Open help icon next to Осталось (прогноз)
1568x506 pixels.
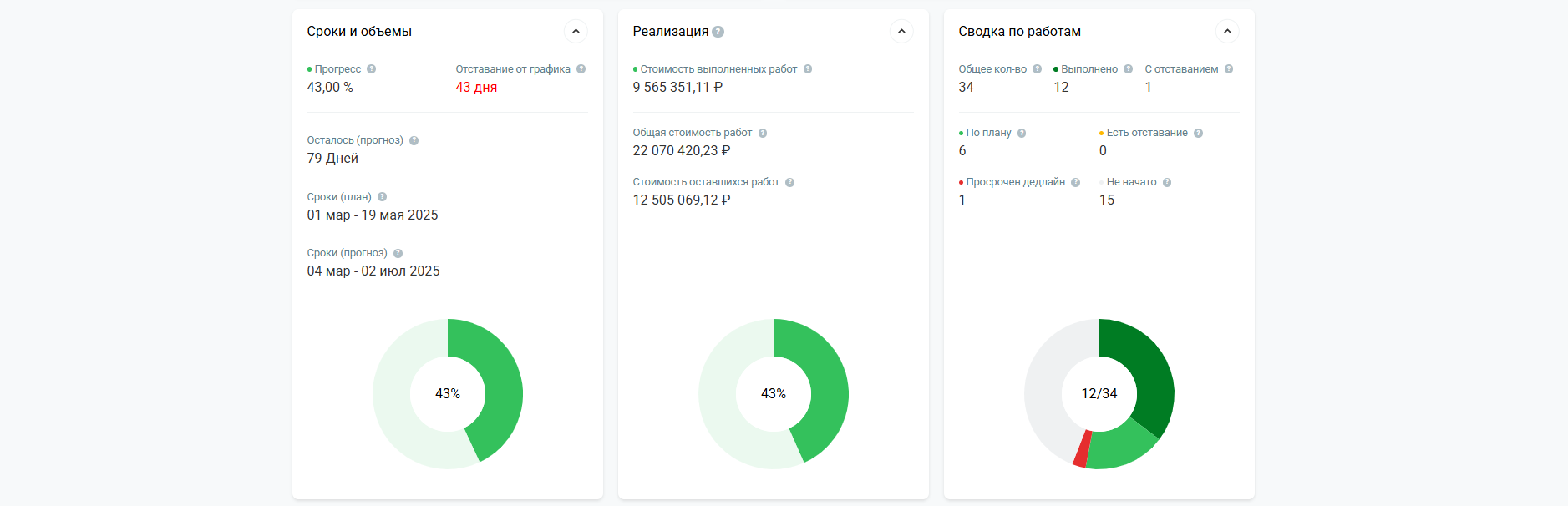(414, 140)
